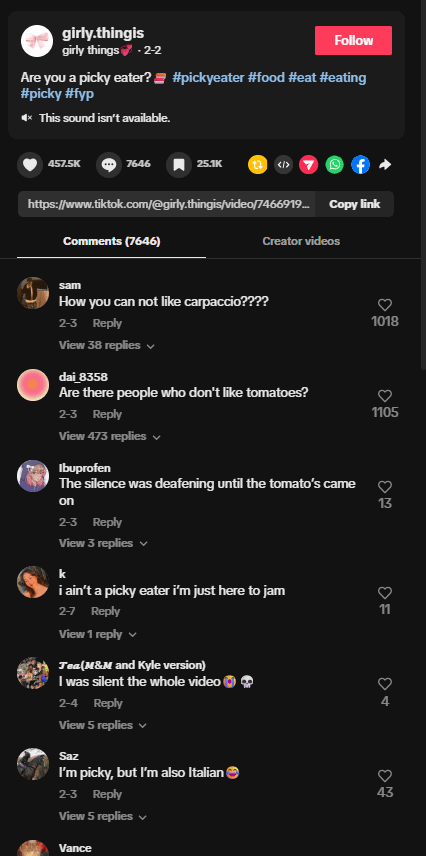
Task: Open the embed code icon
Action: (283, 164)
